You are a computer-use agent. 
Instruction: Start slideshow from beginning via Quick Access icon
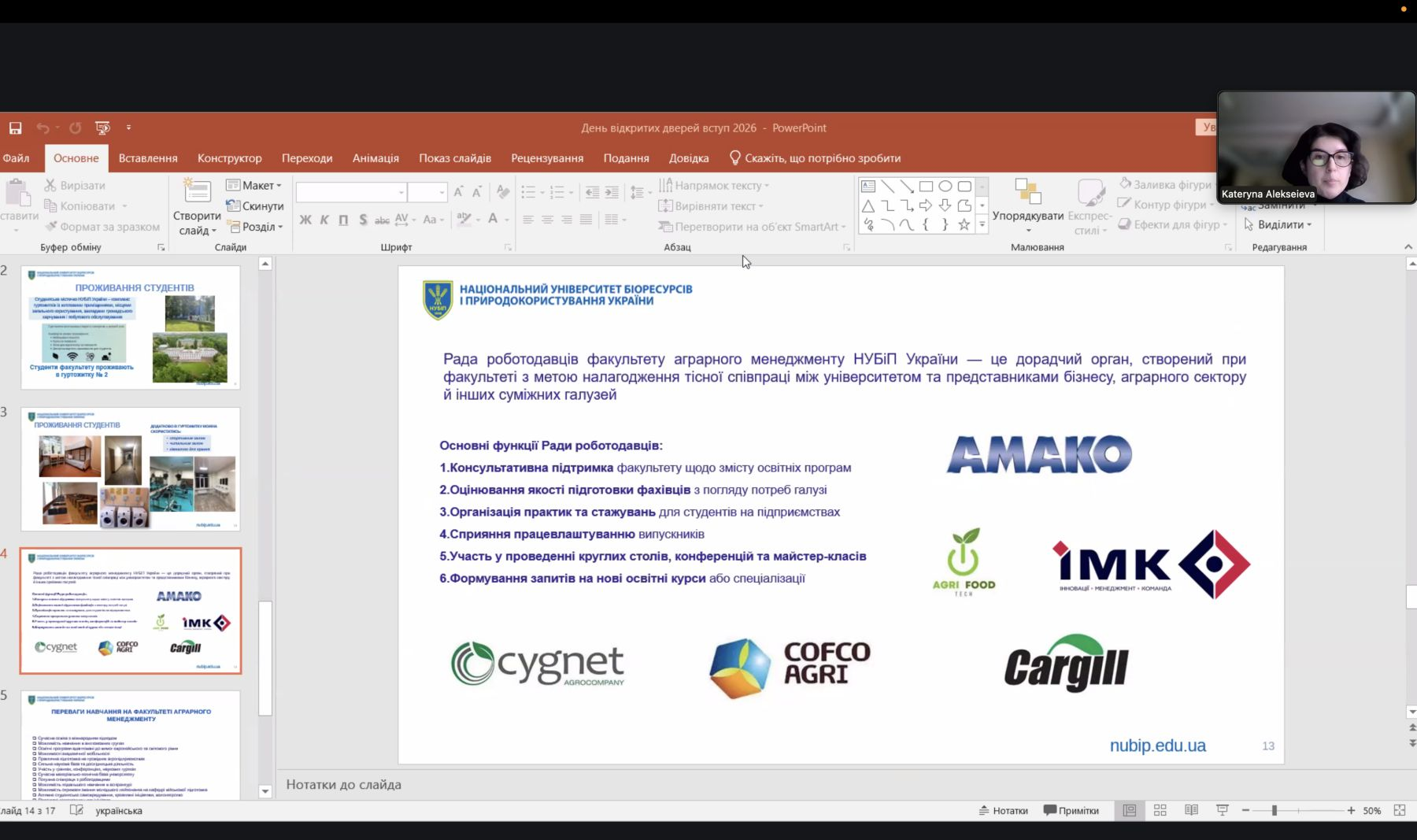pos(102,128)
